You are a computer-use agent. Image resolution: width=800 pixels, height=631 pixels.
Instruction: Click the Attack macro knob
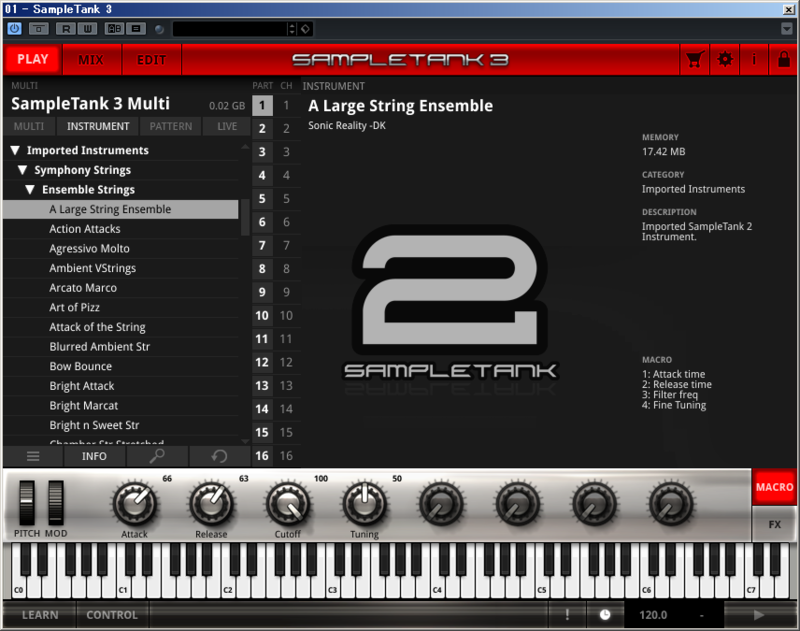point(135,504)
